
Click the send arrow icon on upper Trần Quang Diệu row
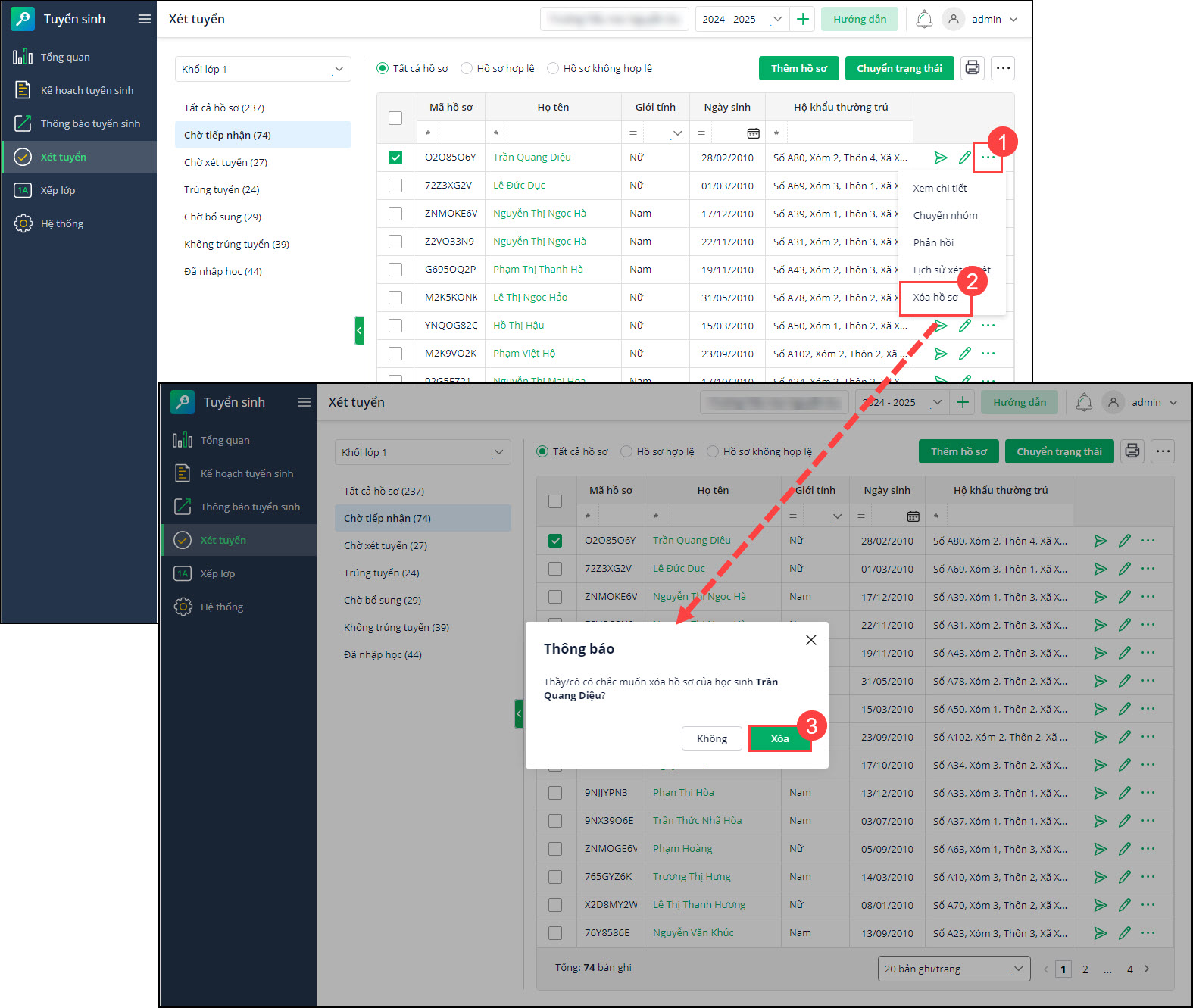pyautogui.click(x=941, y=158)
